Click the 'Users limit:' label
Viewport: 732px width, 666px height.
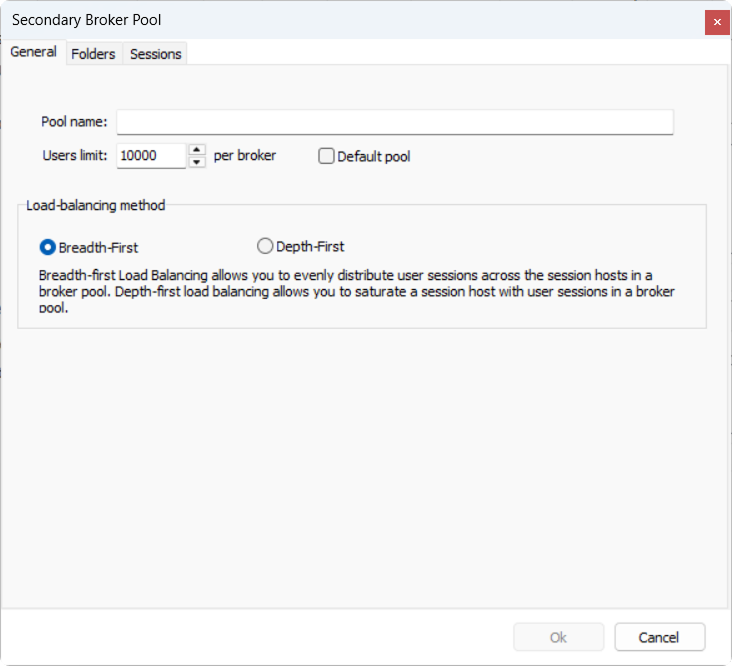(x=75, y=155)
